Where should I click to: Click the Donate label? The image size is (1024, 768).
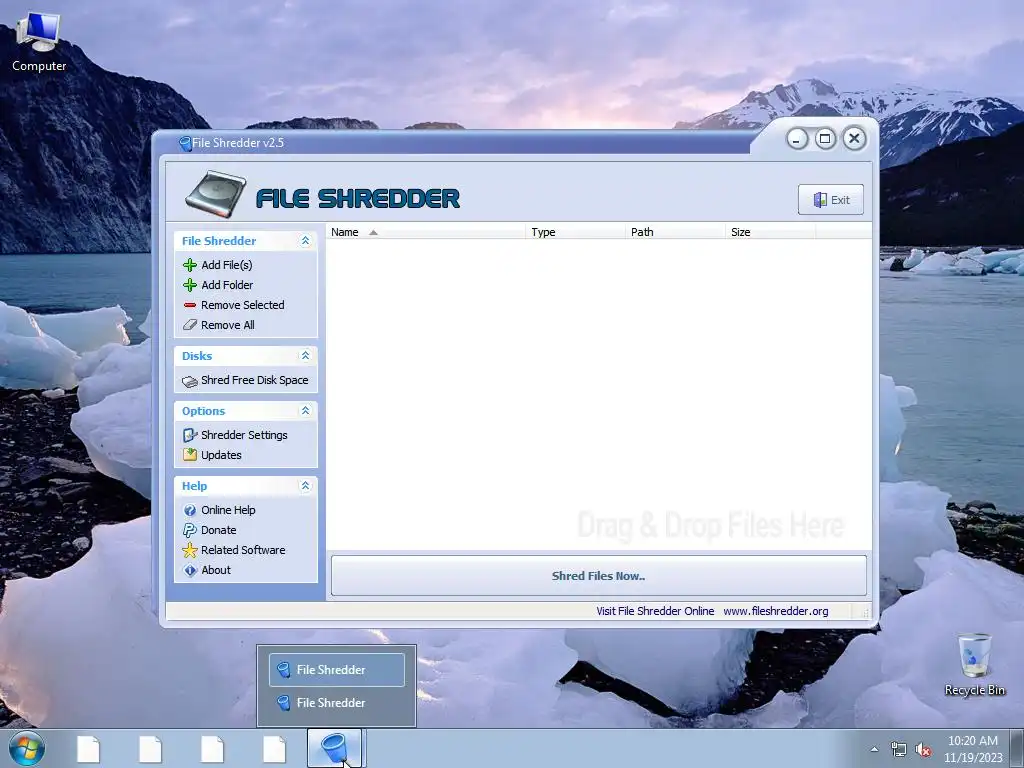coord(218,530)
